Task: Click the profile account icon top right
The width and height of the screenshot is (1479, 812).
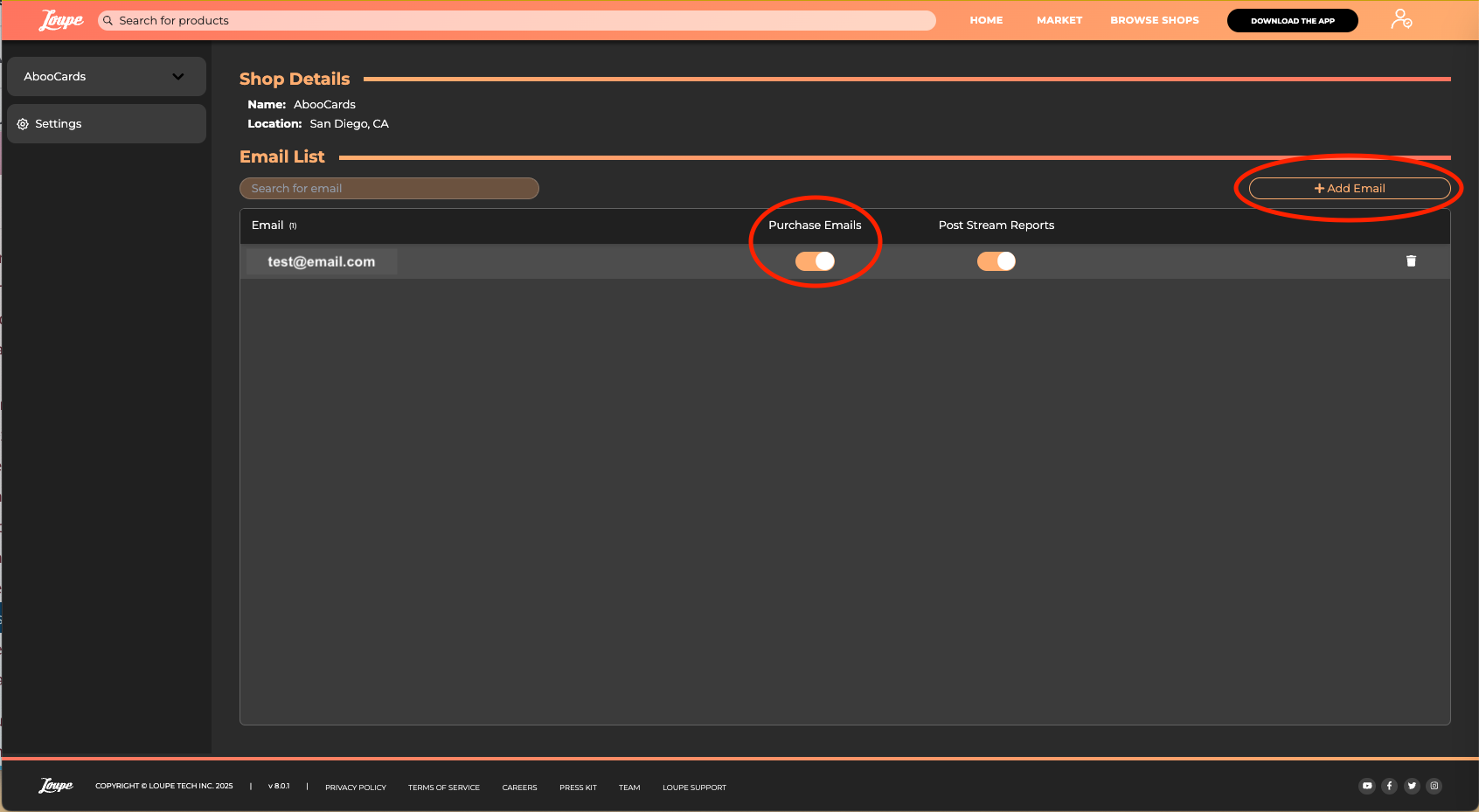Action: (1402, 18)
